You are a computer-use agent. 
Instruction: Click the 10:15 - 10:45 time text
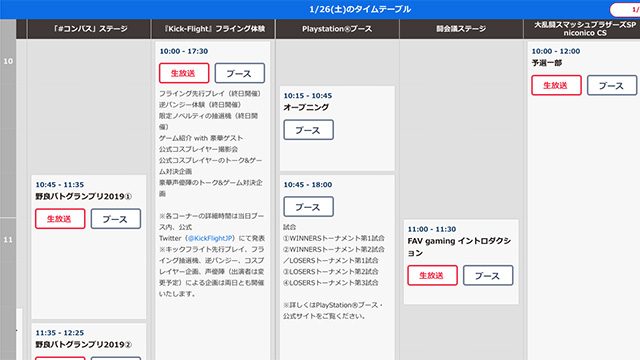click(308, 96)
